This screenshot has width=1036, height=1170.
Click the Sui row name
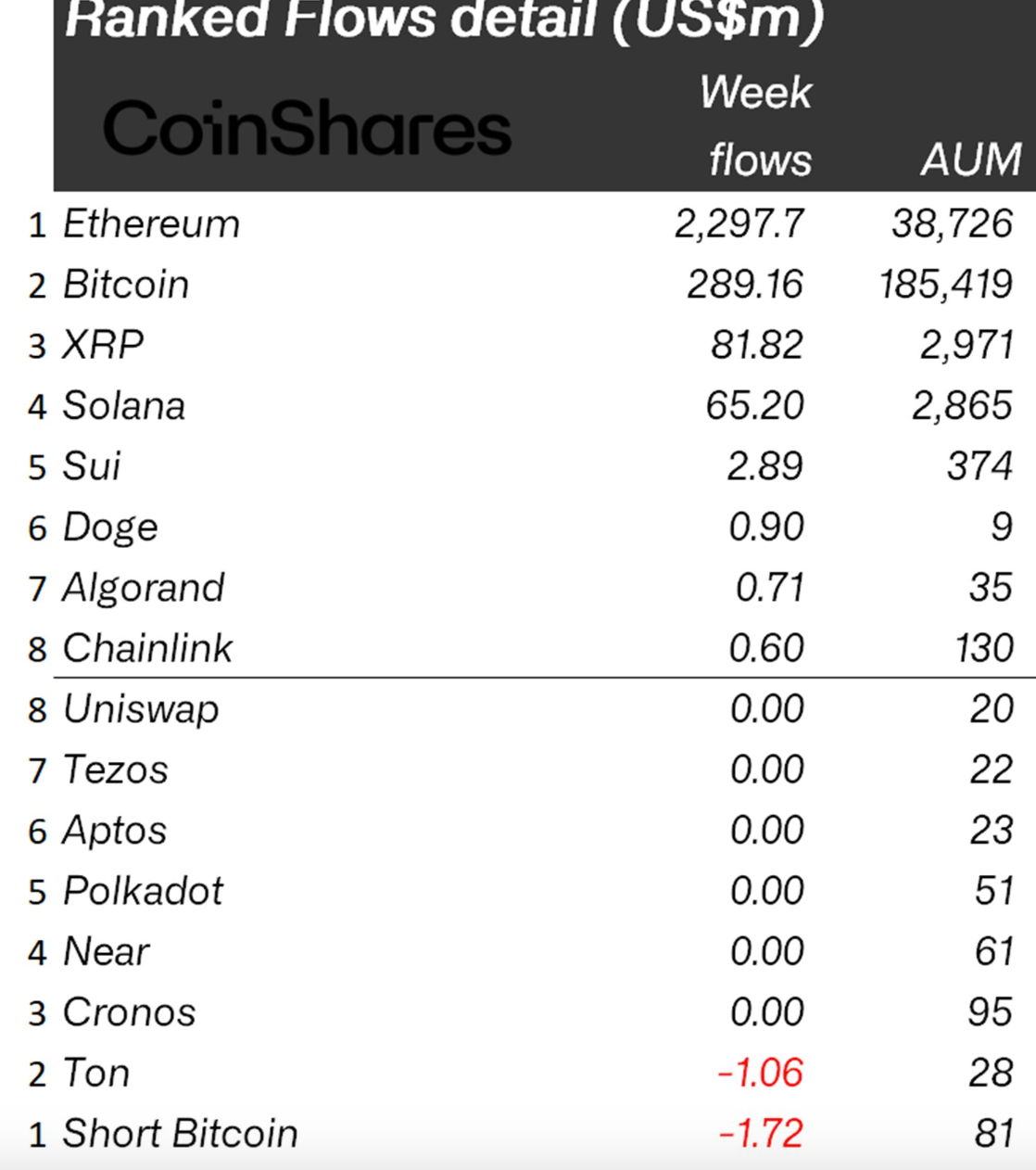(91, 466)
